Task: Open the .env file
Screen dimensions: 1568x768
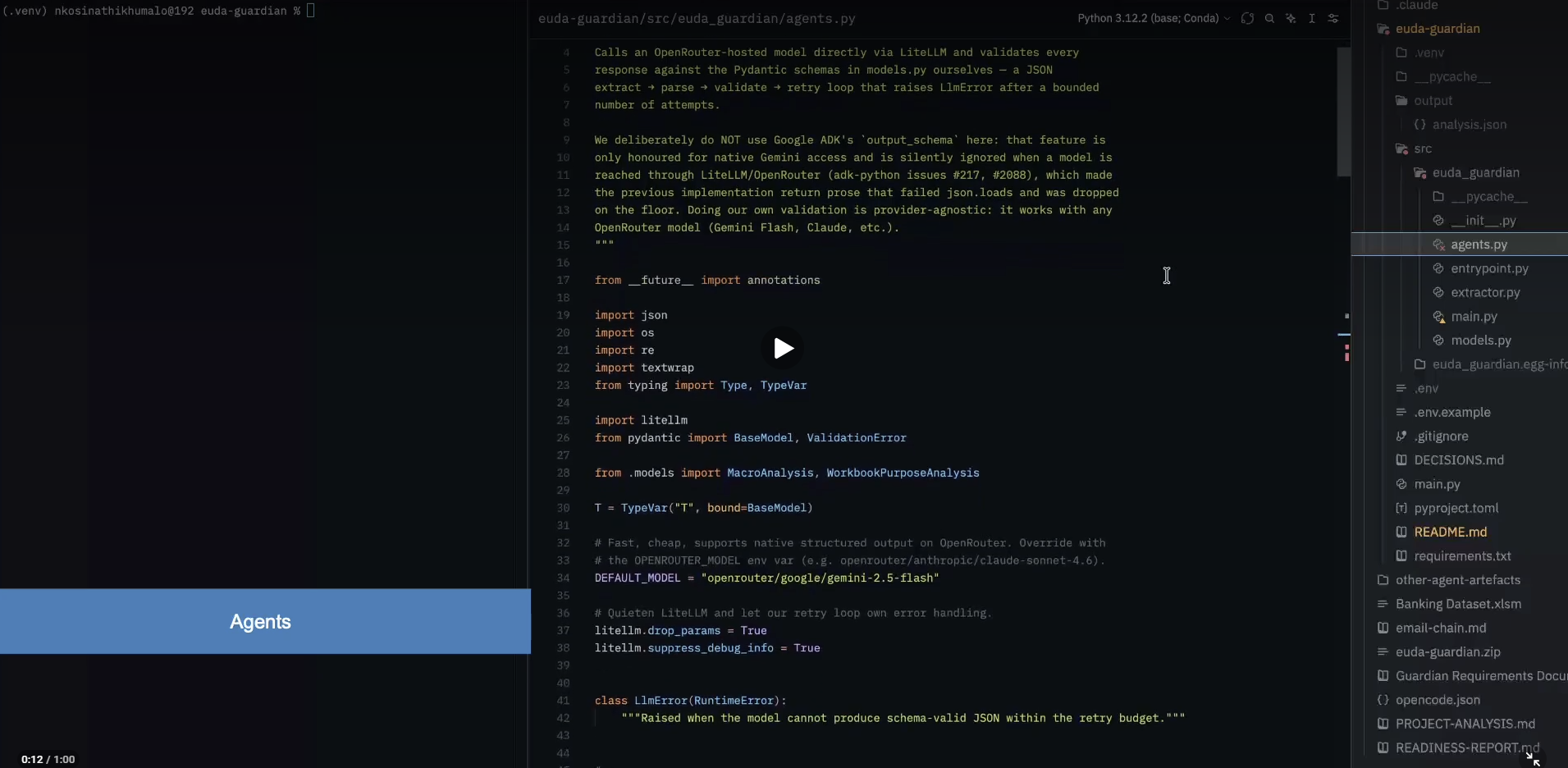Action: tap(1426, 388)
